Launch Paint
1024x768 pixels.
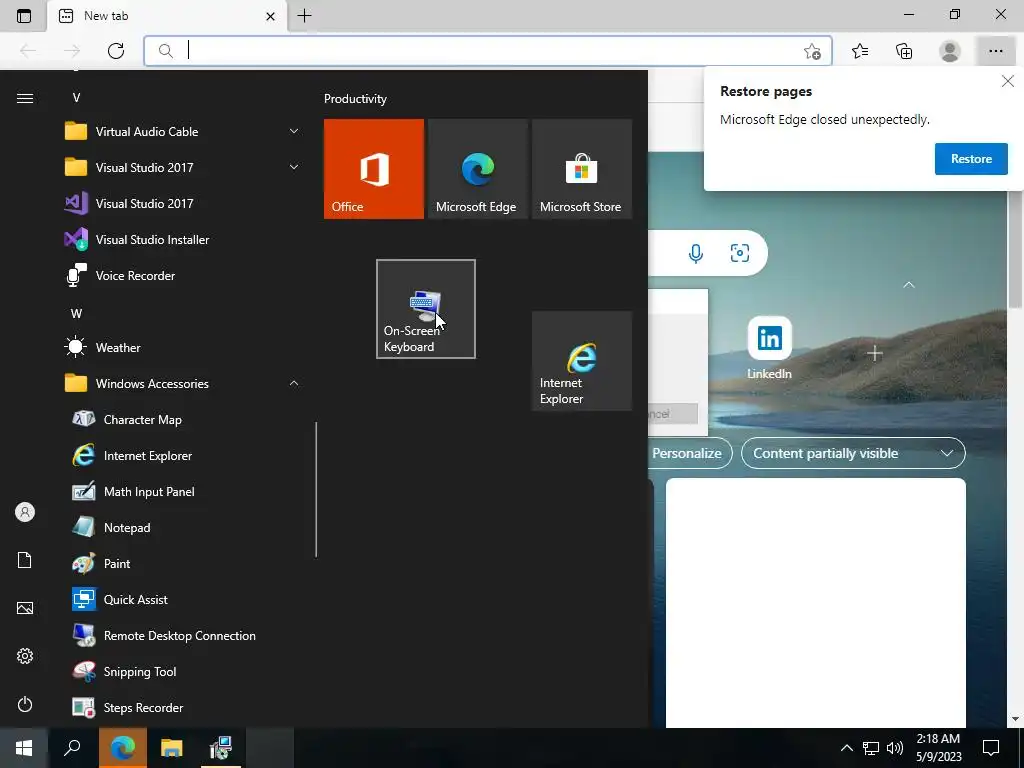click(x=183, y=563)
